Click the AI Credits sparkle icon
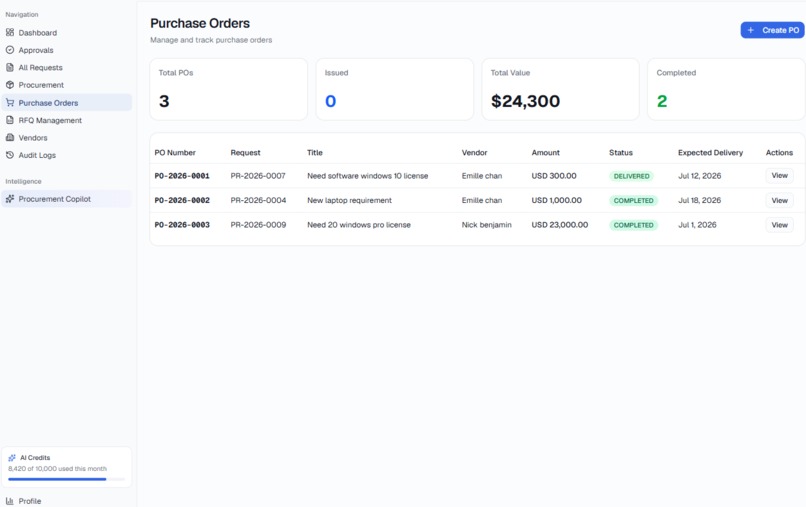The image size is (806, 507). point(12,458)
